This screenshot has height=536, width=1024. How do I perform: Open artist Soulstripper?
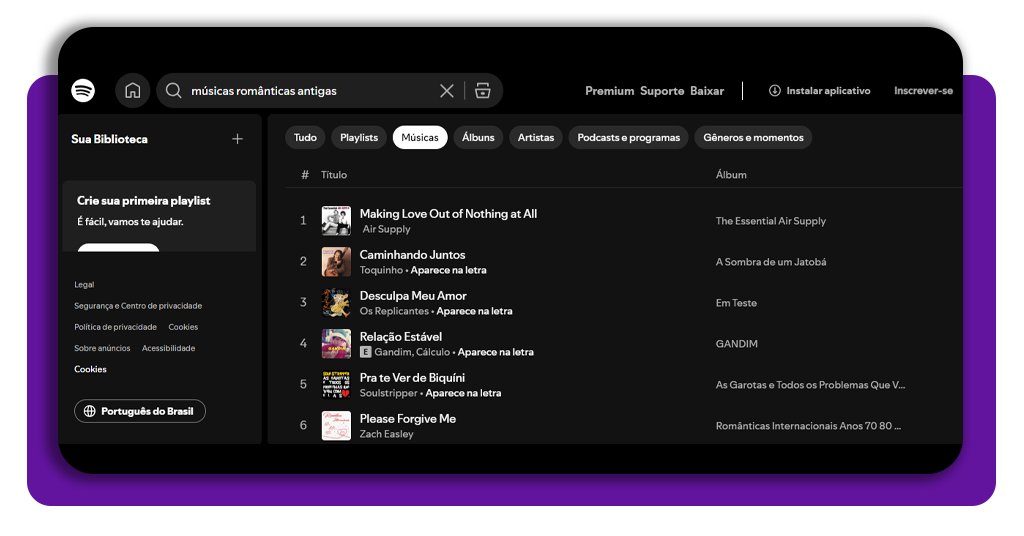(x=389, y=393)
